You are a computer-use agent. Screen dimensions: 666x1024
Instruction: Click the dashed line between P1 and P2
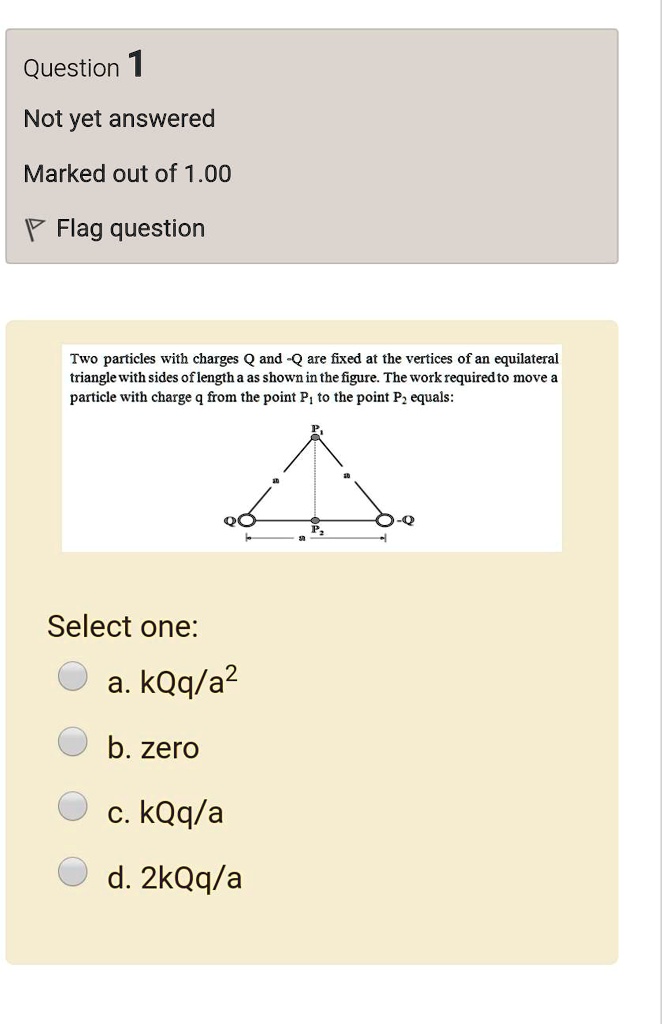pyautogui.click(x=317, y=480)
